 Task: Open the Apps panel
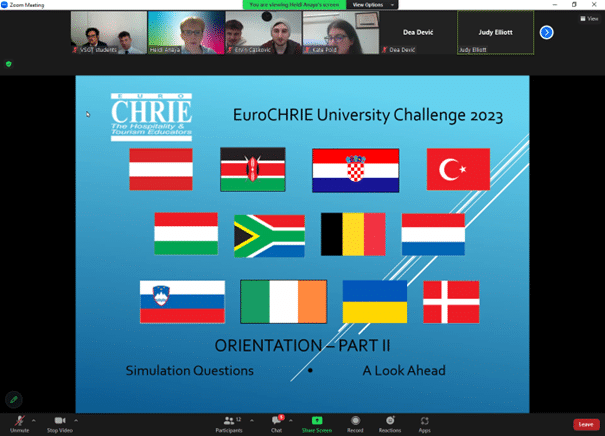click(x=424, y=424)
